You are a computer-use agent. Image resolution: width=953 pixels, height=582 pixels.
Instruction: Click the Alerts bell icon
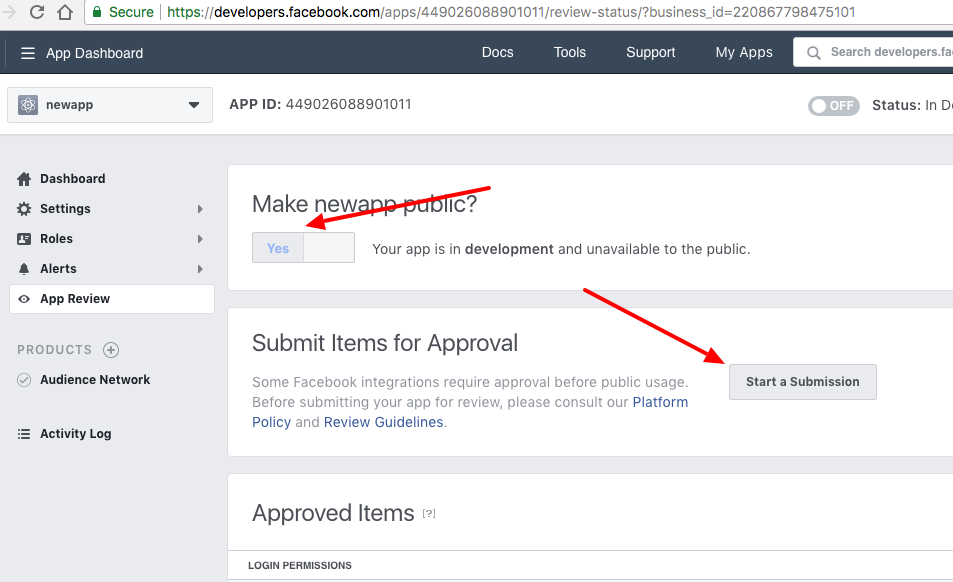(x=24, y=269)
